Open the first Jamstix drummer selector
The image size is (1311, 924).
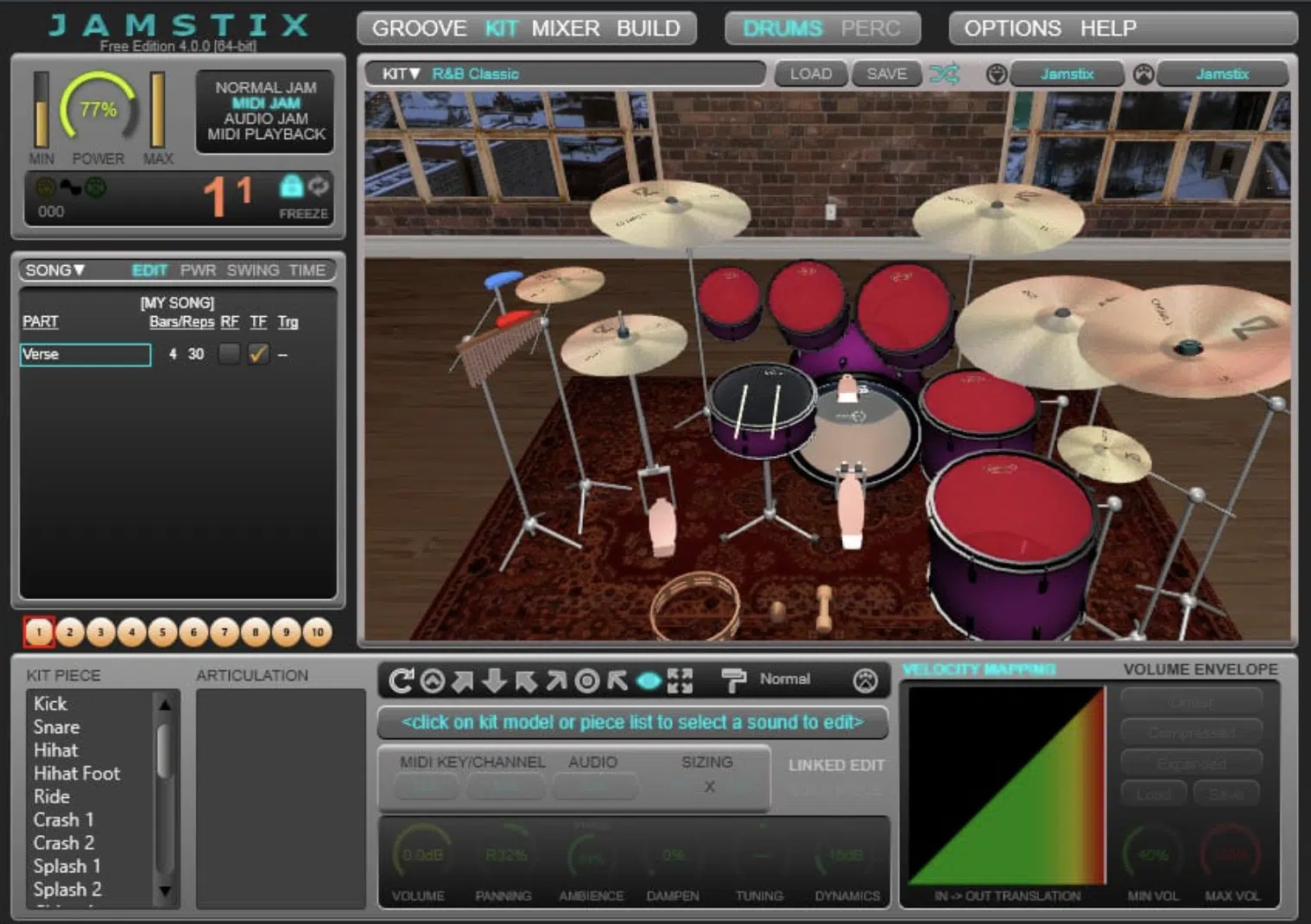(x=1067, y=74)
